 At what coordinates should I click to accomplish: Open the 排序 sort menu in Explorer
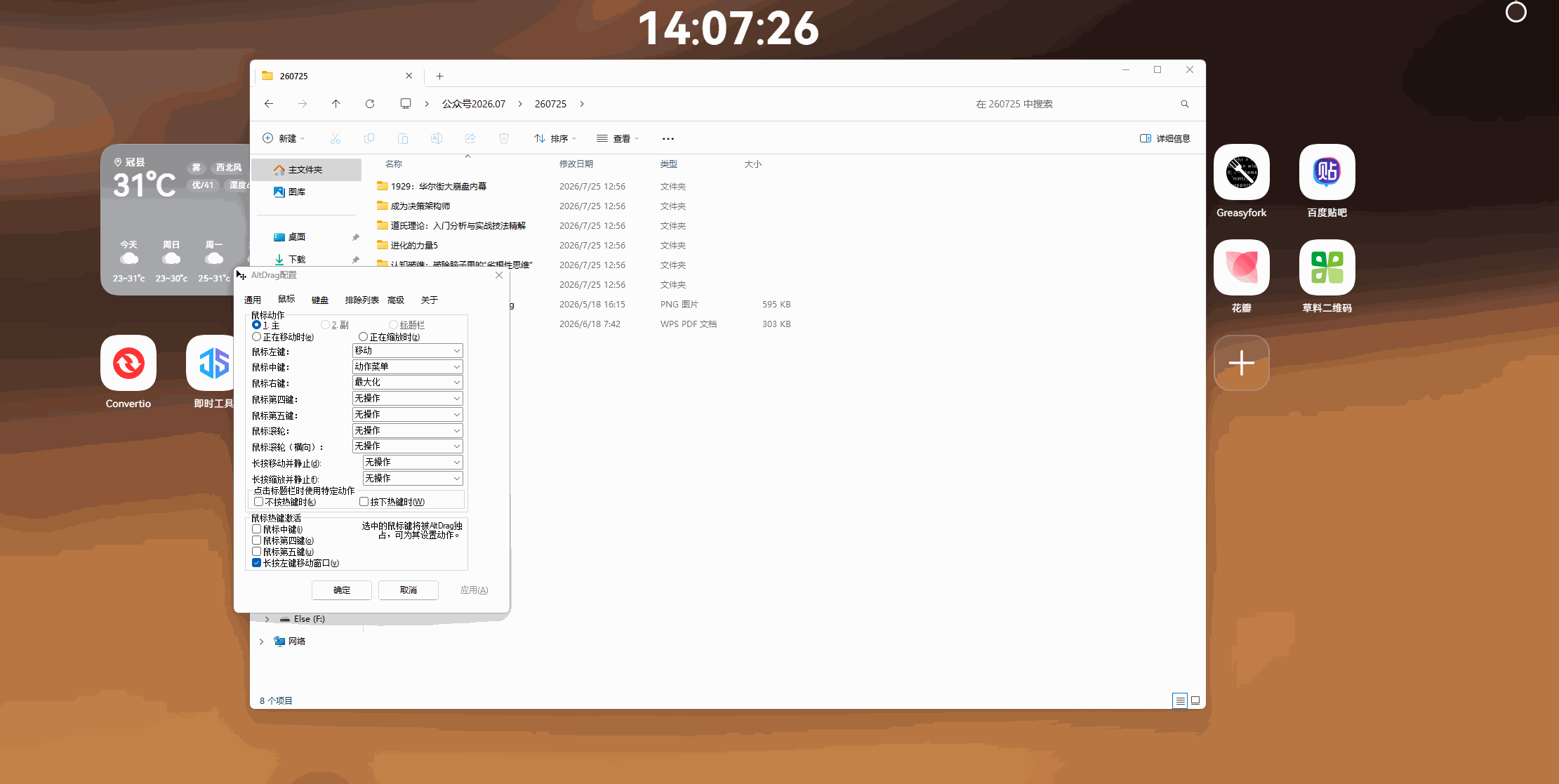(555, 138)
